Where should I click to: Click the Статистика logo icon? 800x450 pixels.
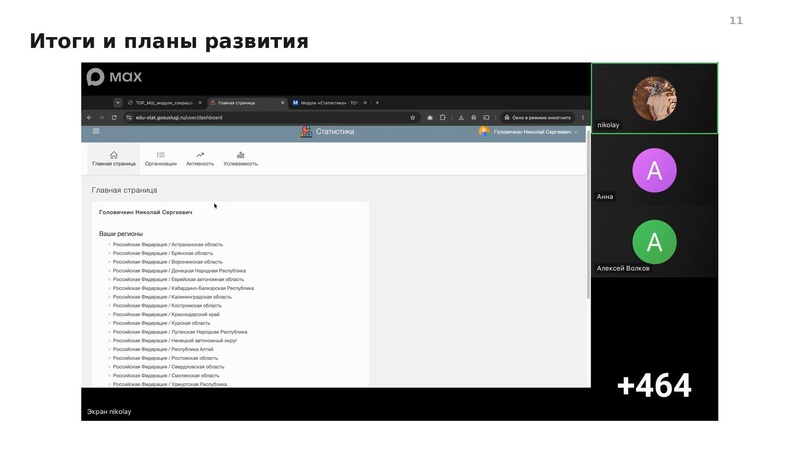[306, 132]
